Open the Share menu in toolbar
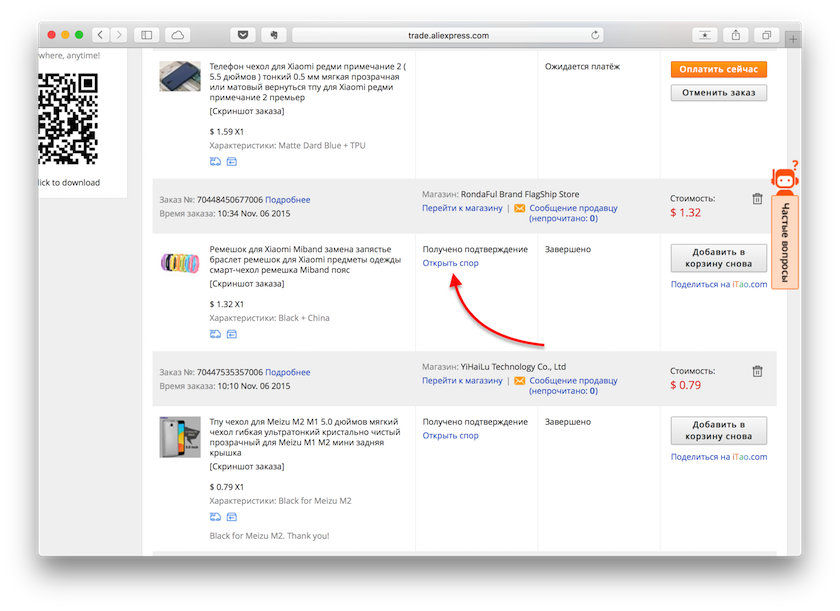The width and height of the screenshot is (840, 611). [736, 35]
